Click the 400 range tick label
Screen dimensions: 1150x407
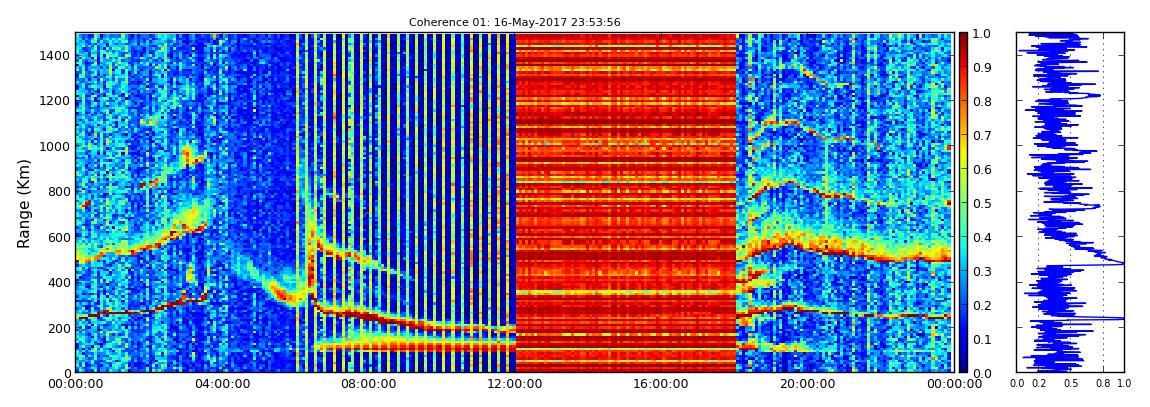tap(59, 282)
